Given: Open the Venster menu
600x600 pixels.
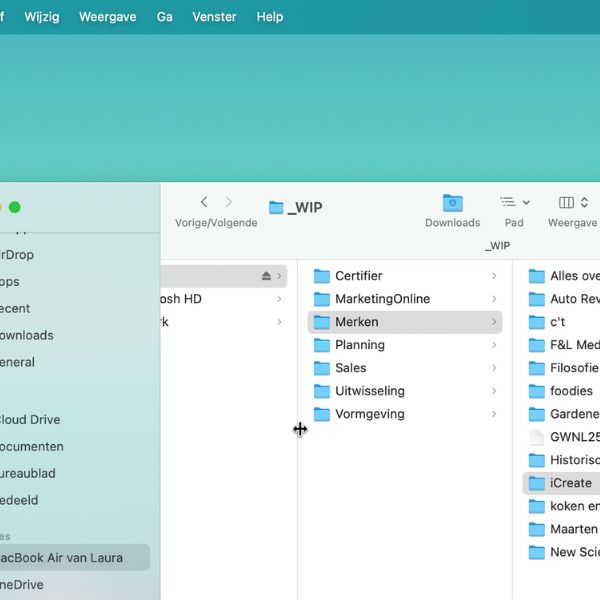Looking at the screenshot, I should click(x=214, y=17).
